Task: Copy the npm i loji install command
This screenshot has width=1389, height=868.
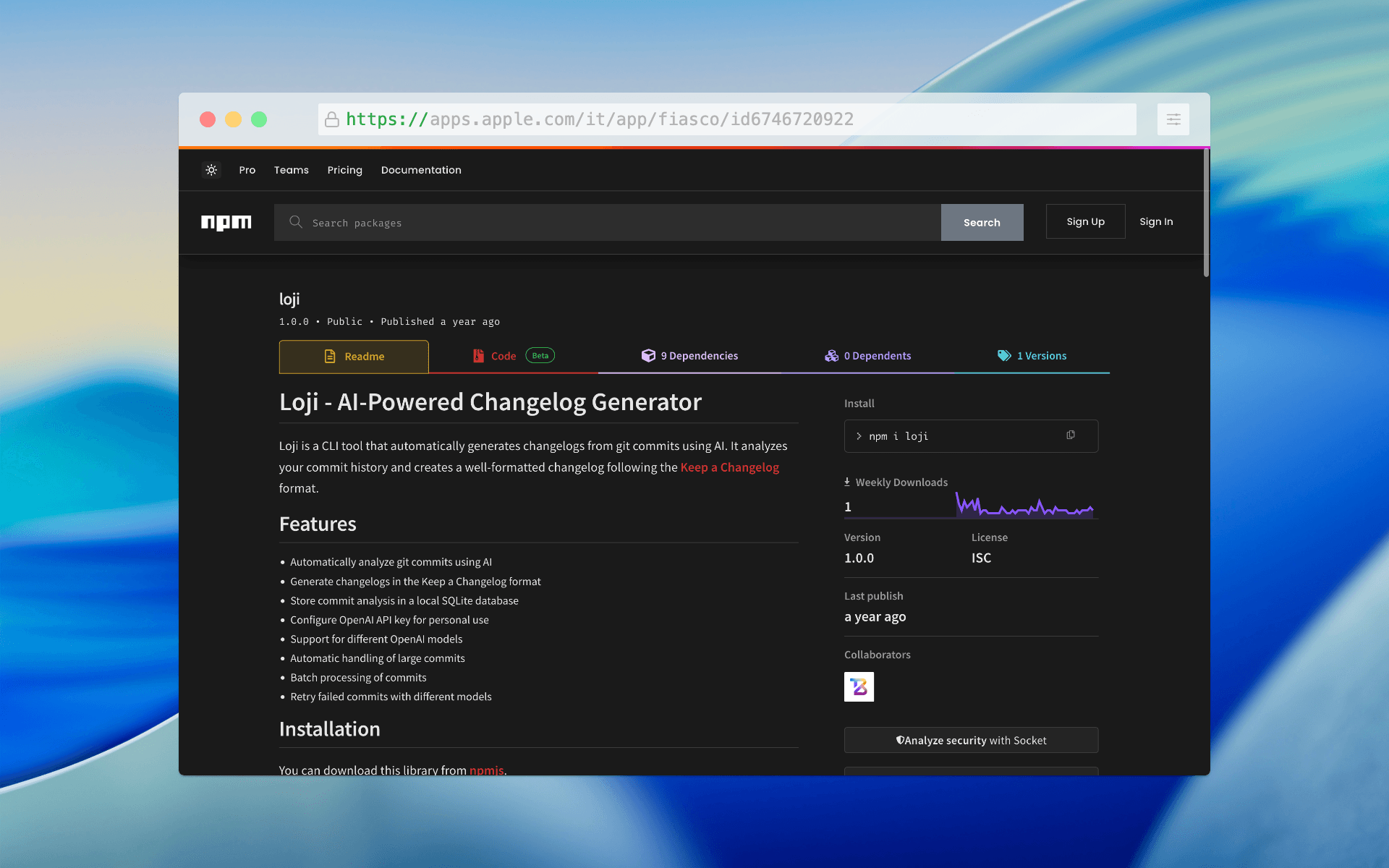Action: click(1071, 435)
